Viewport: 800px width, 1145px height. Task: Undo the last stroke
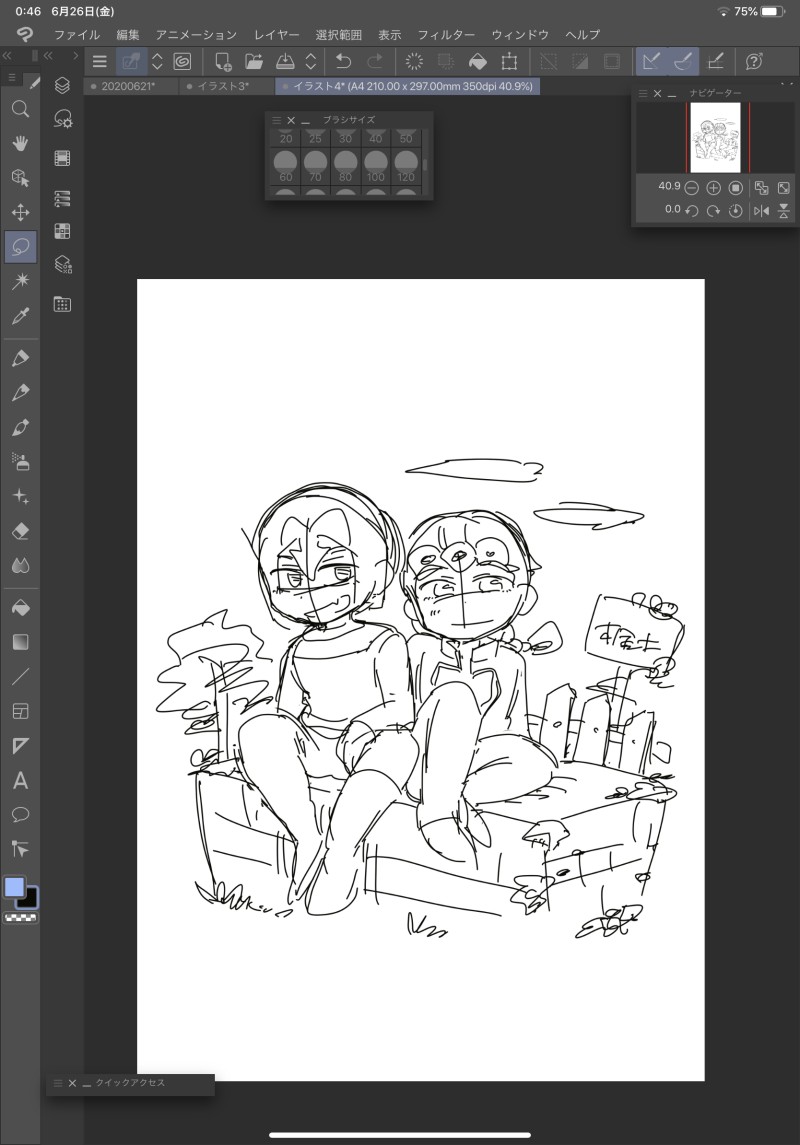pos(343,61)
